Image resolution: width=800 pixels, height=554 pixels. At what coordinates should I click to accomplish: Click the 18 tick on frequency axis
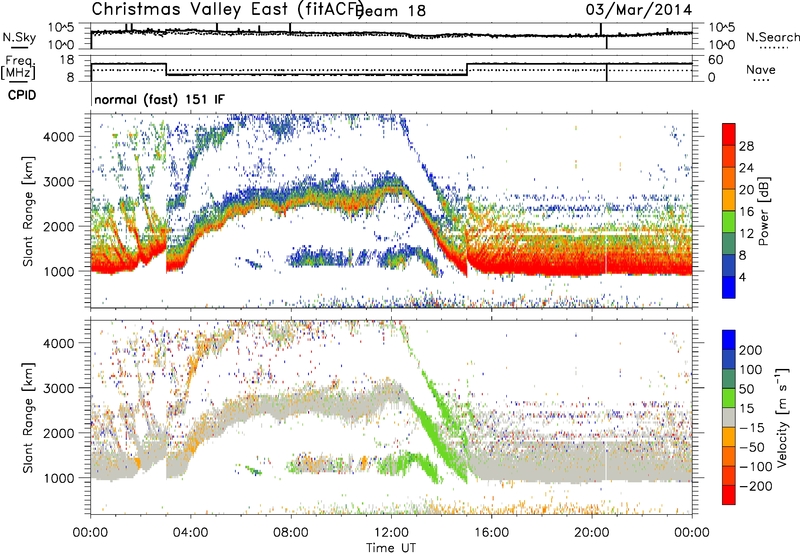[x=67, y=60]
